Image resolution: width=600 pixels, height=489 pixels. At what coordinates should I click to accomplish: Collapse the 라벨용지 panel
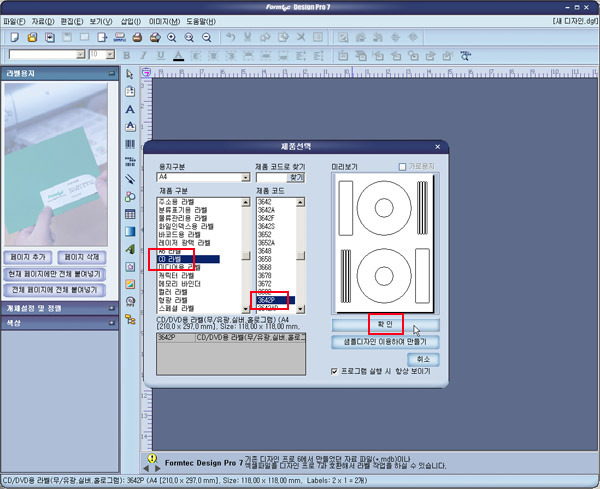[x=112, y=73]
